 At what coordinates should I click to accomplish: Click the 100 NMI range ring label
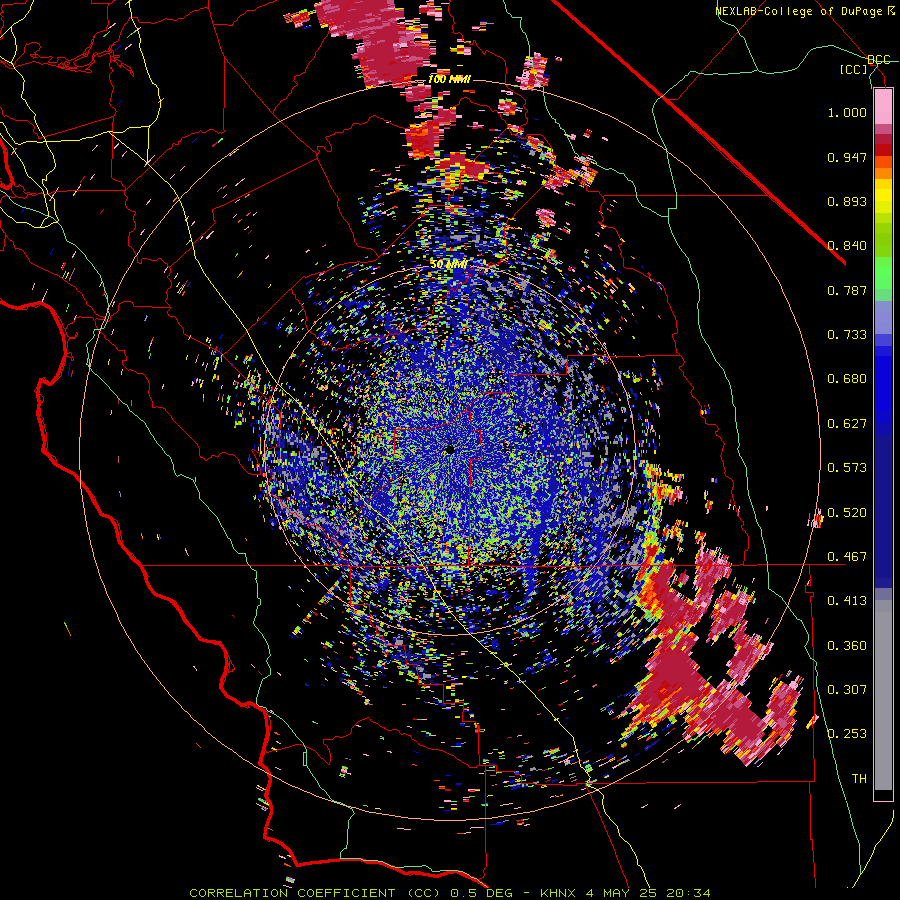449,79
